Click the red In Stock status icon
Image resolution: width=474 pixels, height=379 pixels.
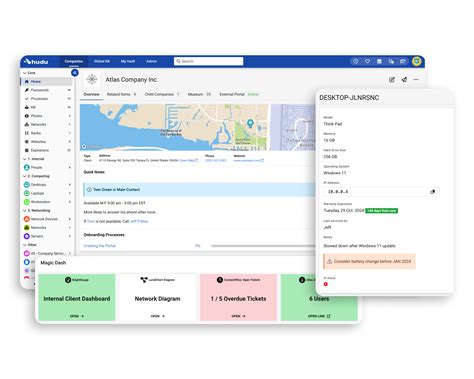(x=326, y=284)
